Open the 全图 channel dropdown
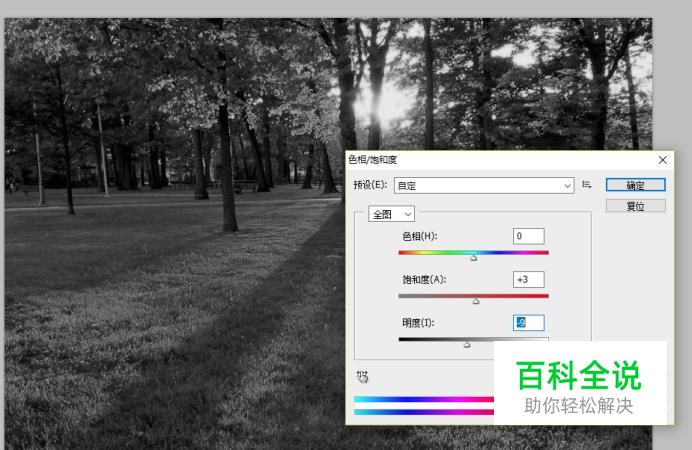This screenshot has width=692, height=450. pos(391,214)
